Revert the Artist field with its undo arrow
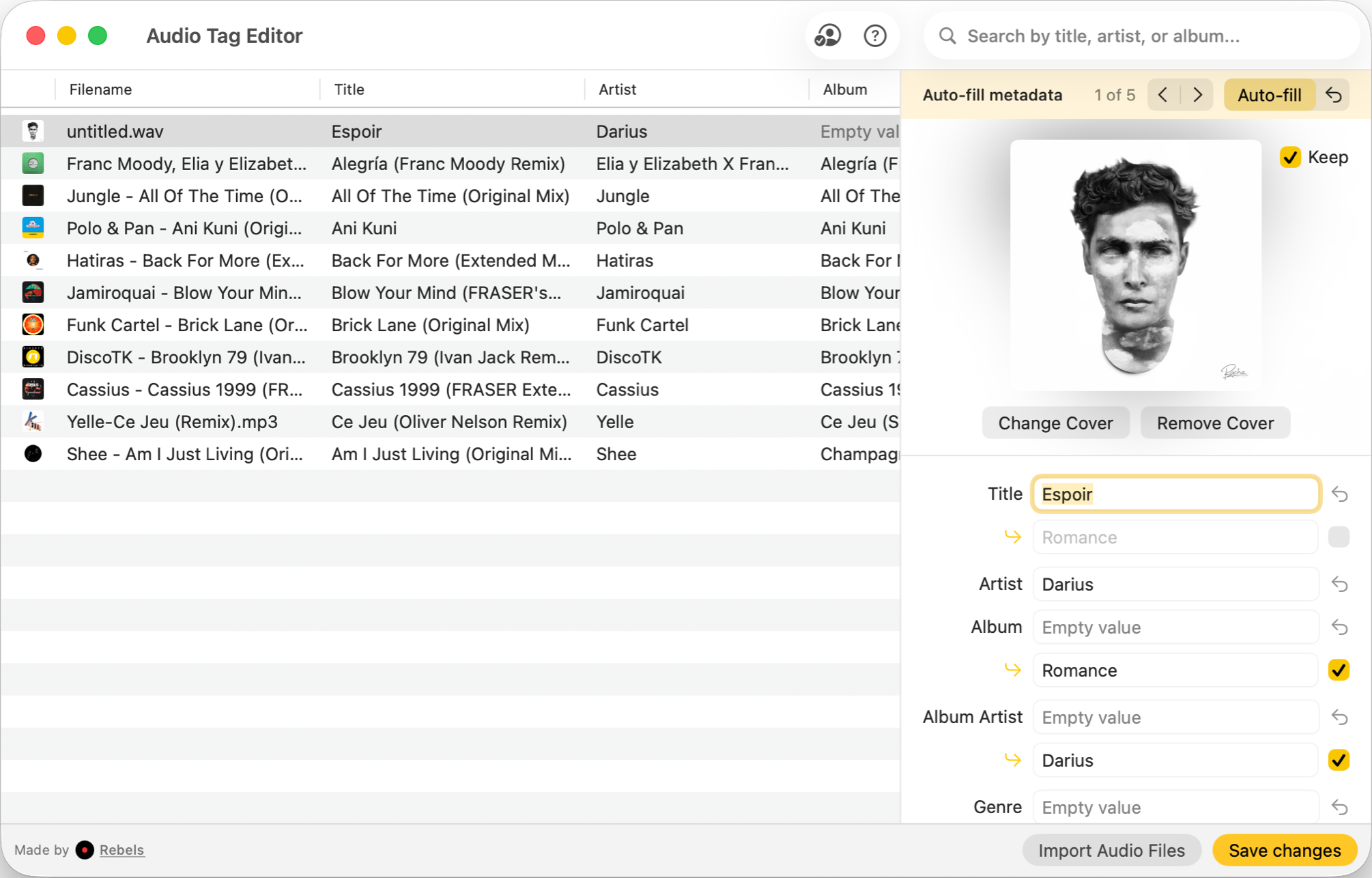The width and height of the screenshot is (1372, 878). tap(1339, 584)
